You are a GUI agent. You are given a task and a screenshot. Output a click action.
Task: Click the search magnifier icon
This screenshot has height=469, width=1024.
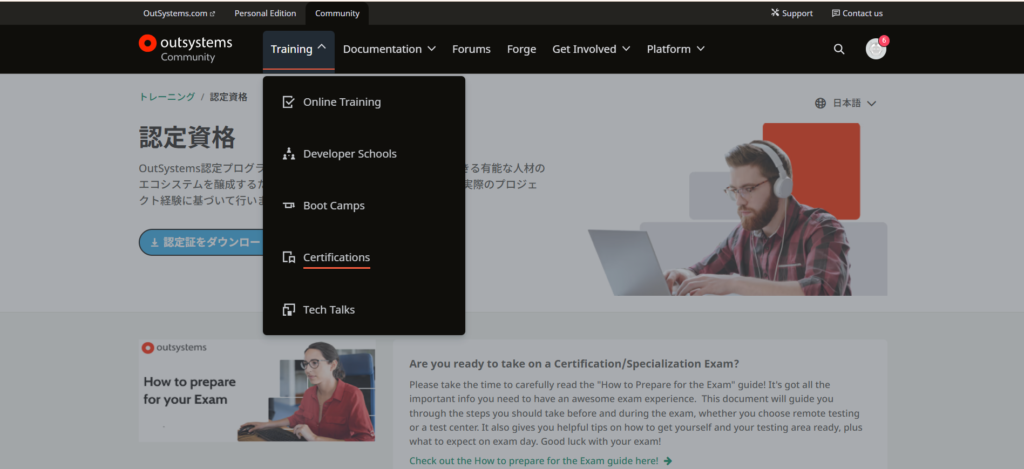point(838,49)
